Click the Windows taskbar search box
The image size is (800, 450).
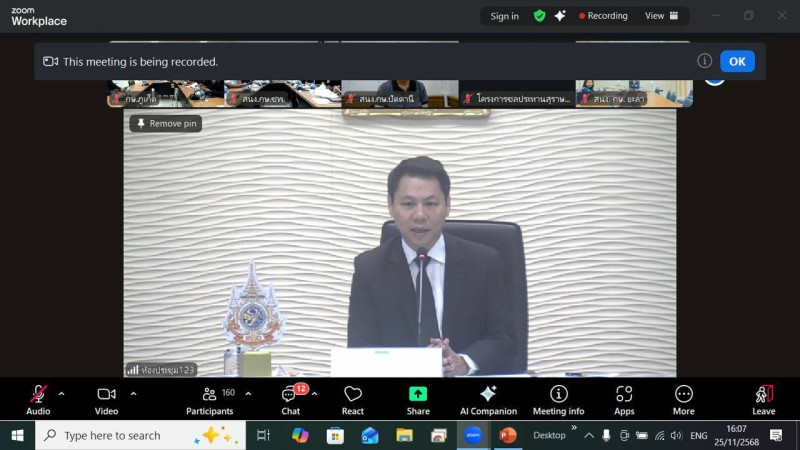(x=115, y=435)
